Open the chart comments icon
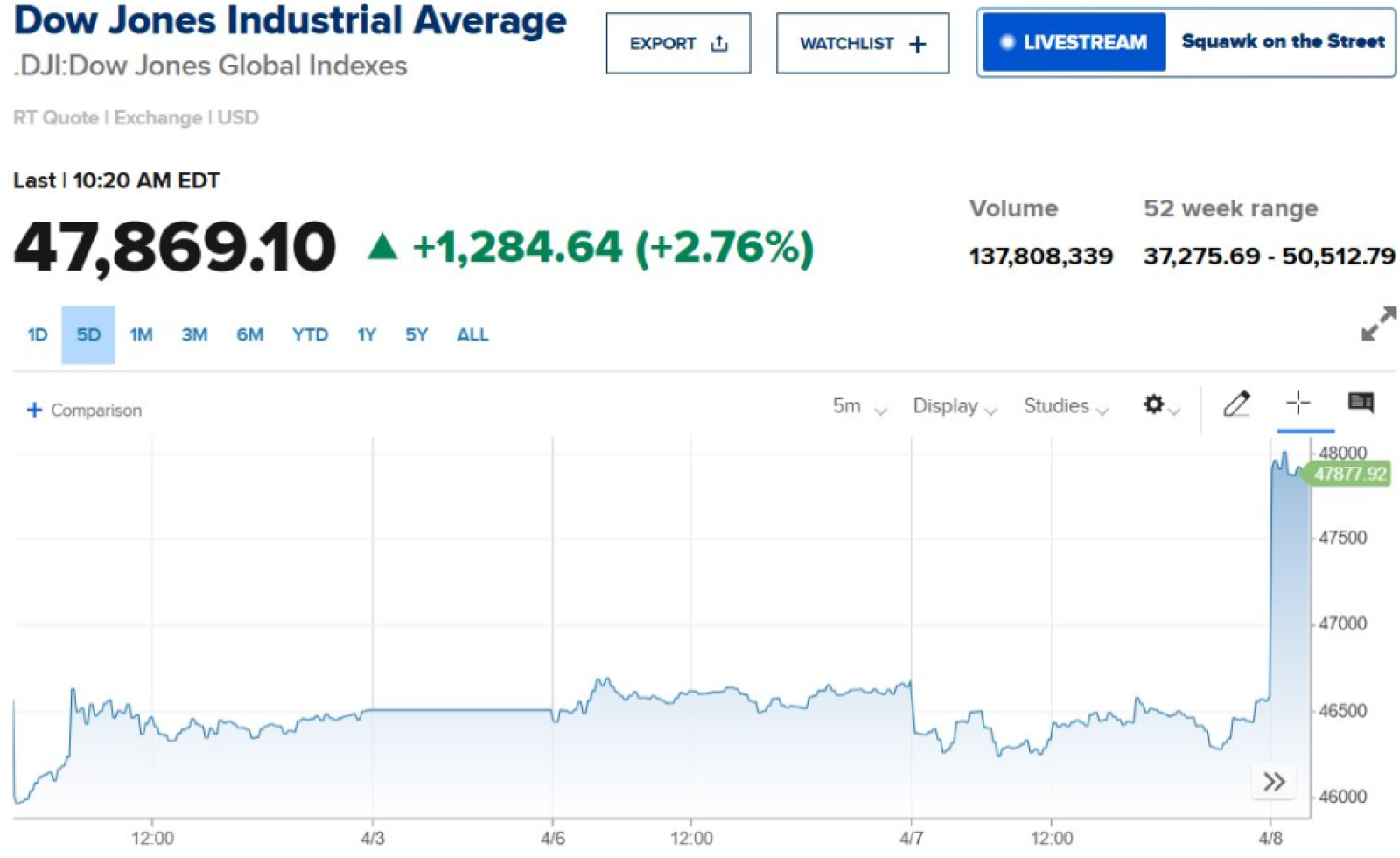The height and width of the screenshot is (858, 1400). [x=1361, y=403]
